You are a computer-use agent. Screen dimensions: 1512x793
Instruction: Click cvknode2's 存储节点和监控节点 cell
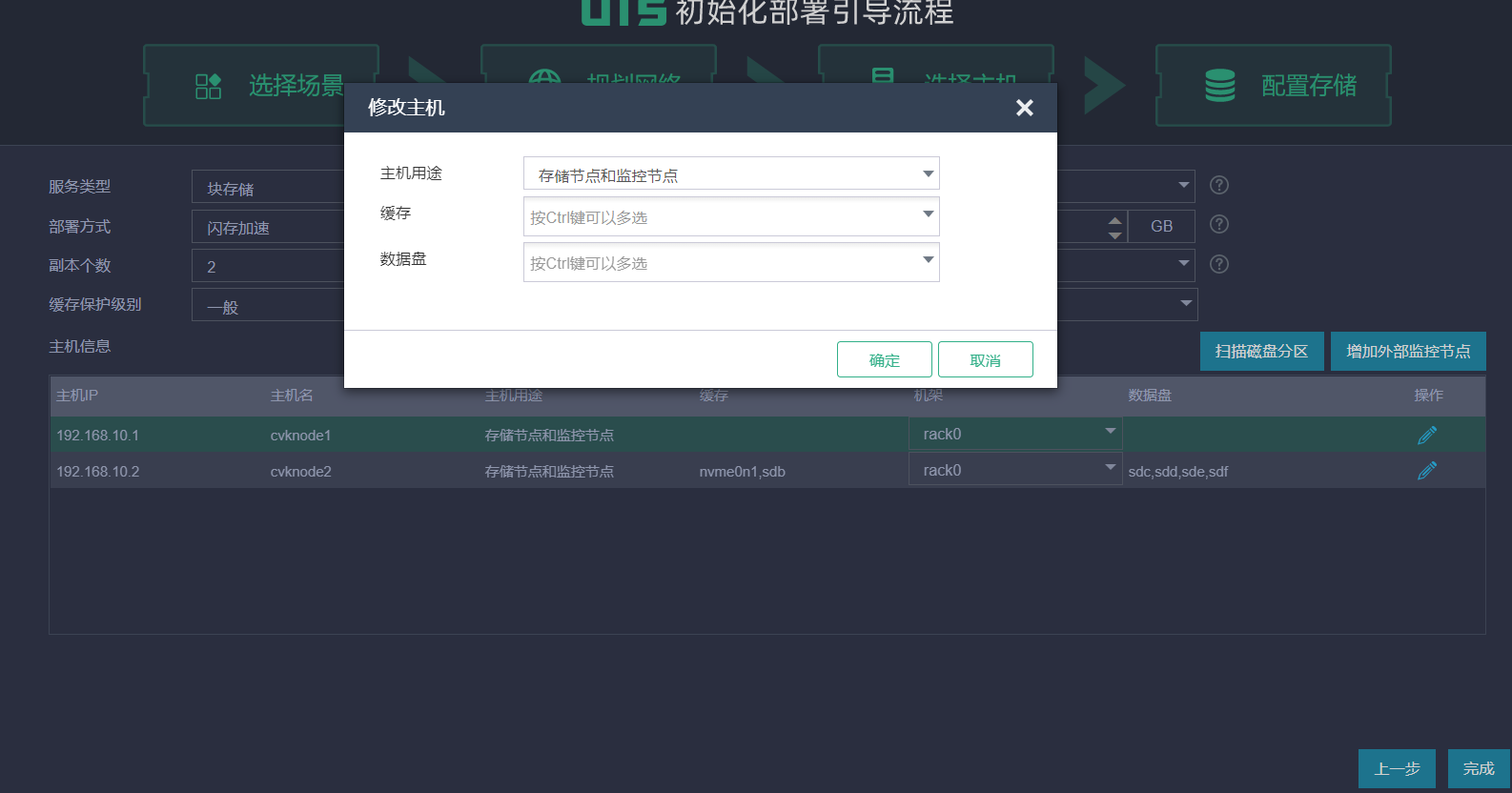(549, 472)
